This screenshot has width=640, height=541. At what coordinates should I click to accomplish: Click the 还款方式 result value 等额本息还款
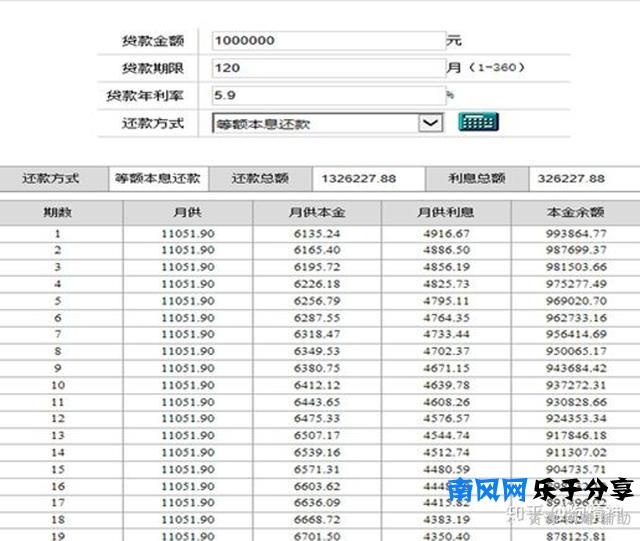(x=158, y=178)
